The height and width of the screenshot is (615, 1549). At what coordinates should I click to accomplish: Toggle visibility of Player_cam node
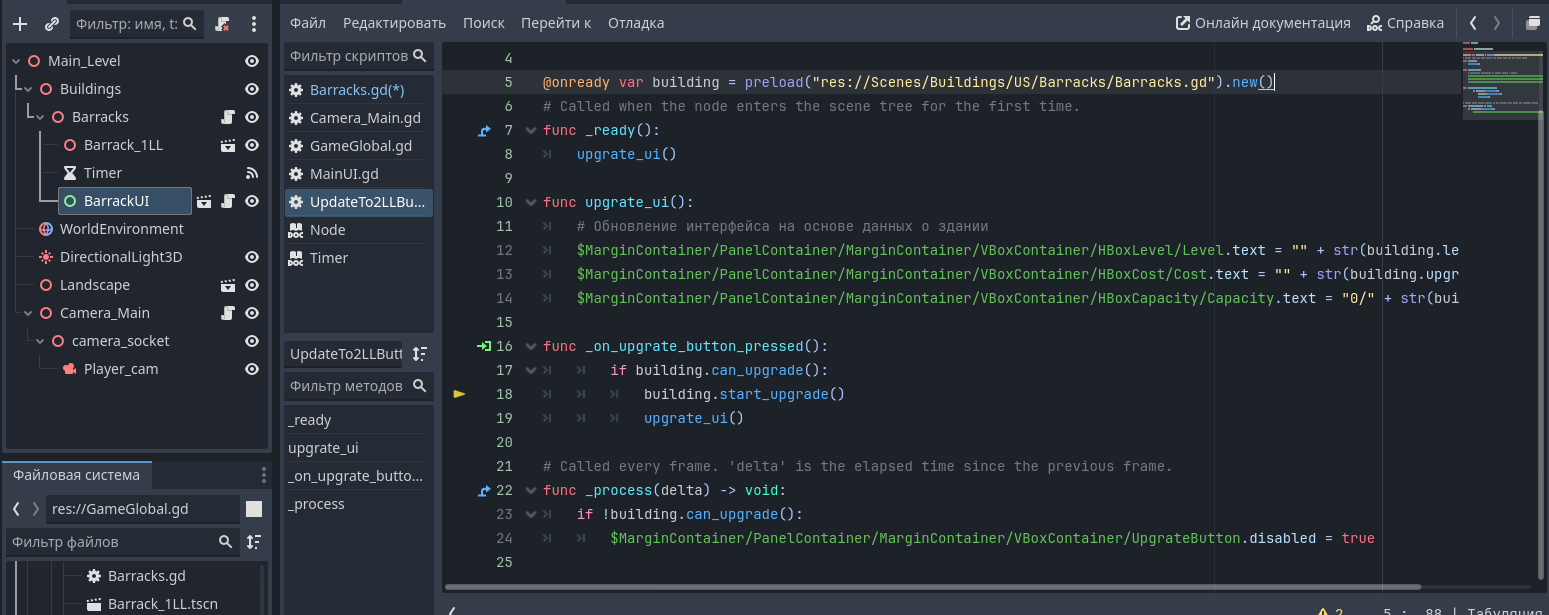(x=252, y=369)
